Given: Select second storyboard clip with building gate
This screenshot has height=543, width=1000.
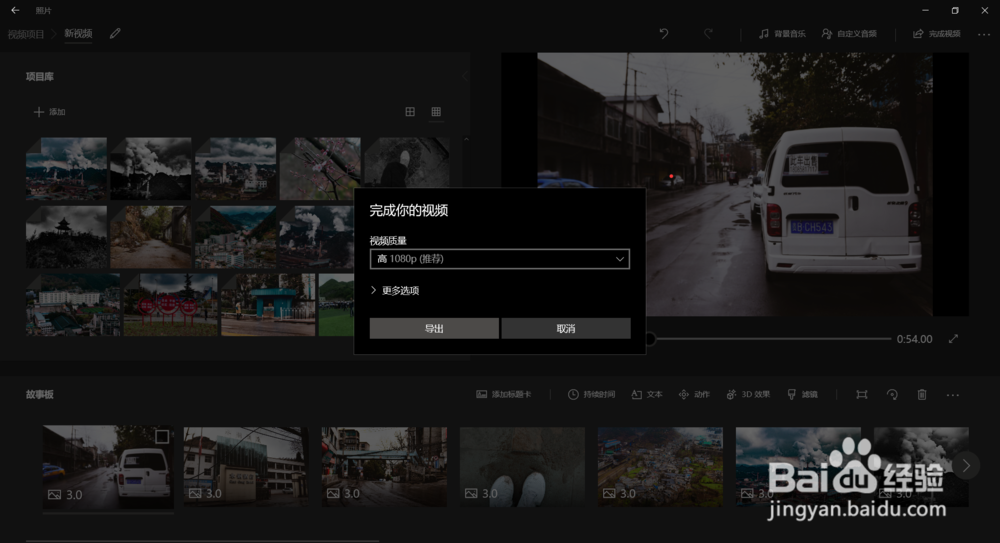Looking at the screenshot, I should click(x=246, y=467).
